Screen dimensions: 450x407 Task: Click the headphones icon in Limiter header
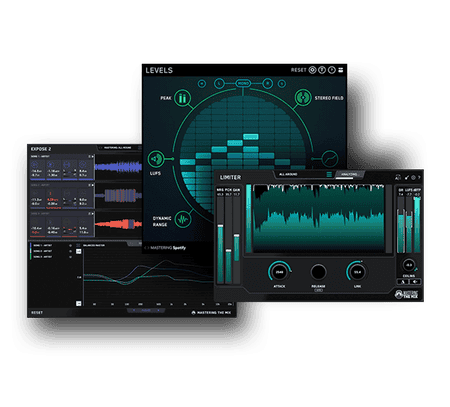398,177
